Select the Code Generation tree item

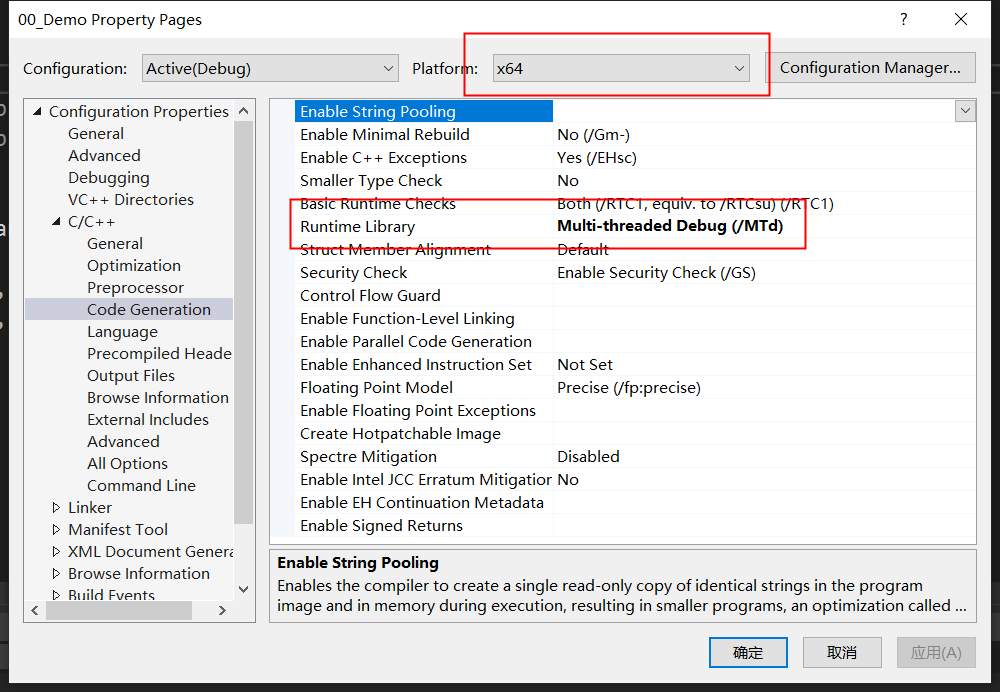pos(149,309)
